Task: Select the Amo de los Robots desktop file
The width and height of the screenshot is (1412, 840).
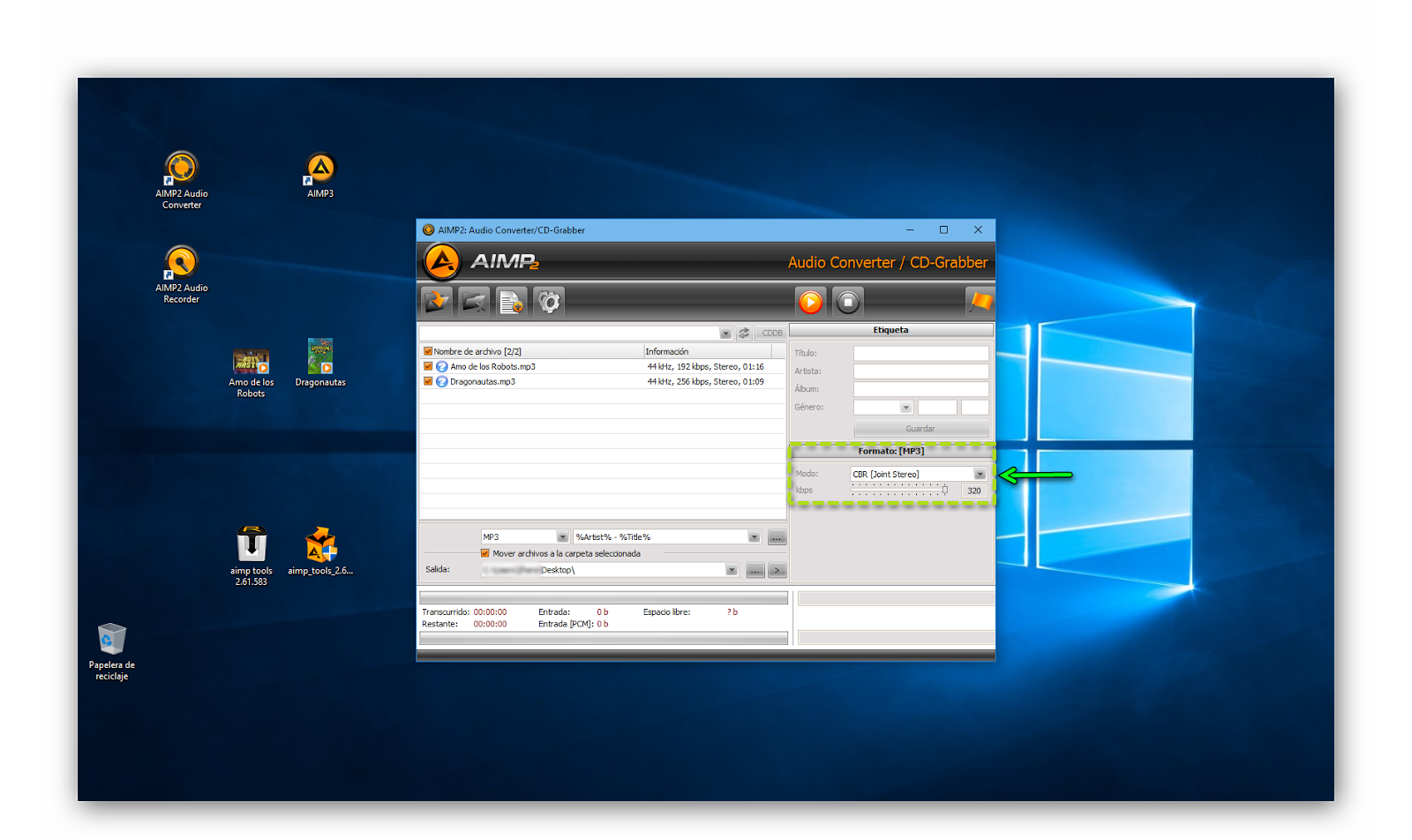Action: (251, 373)
